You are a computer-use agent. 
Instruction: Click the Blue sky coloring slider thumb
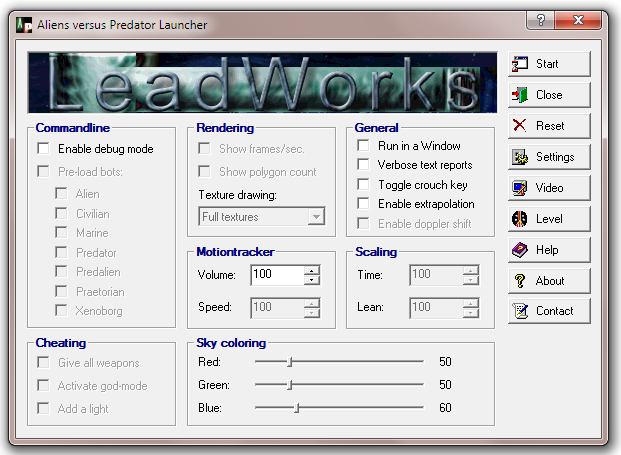297,407
